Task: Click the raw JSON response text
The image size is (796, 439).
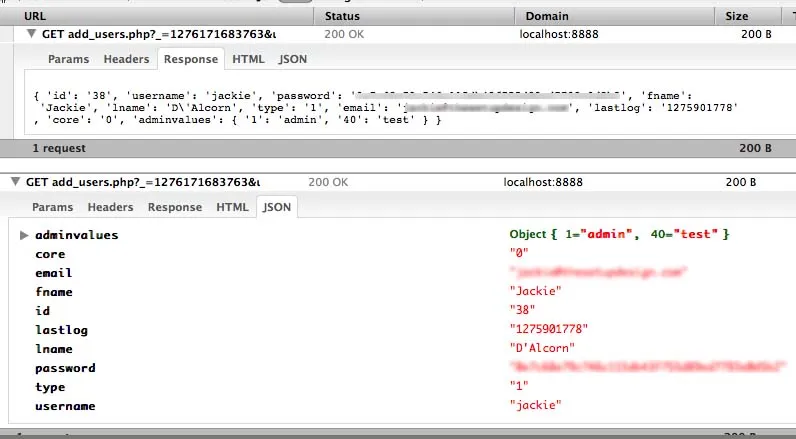Action: pyautogui.click(x=386, y=108)
